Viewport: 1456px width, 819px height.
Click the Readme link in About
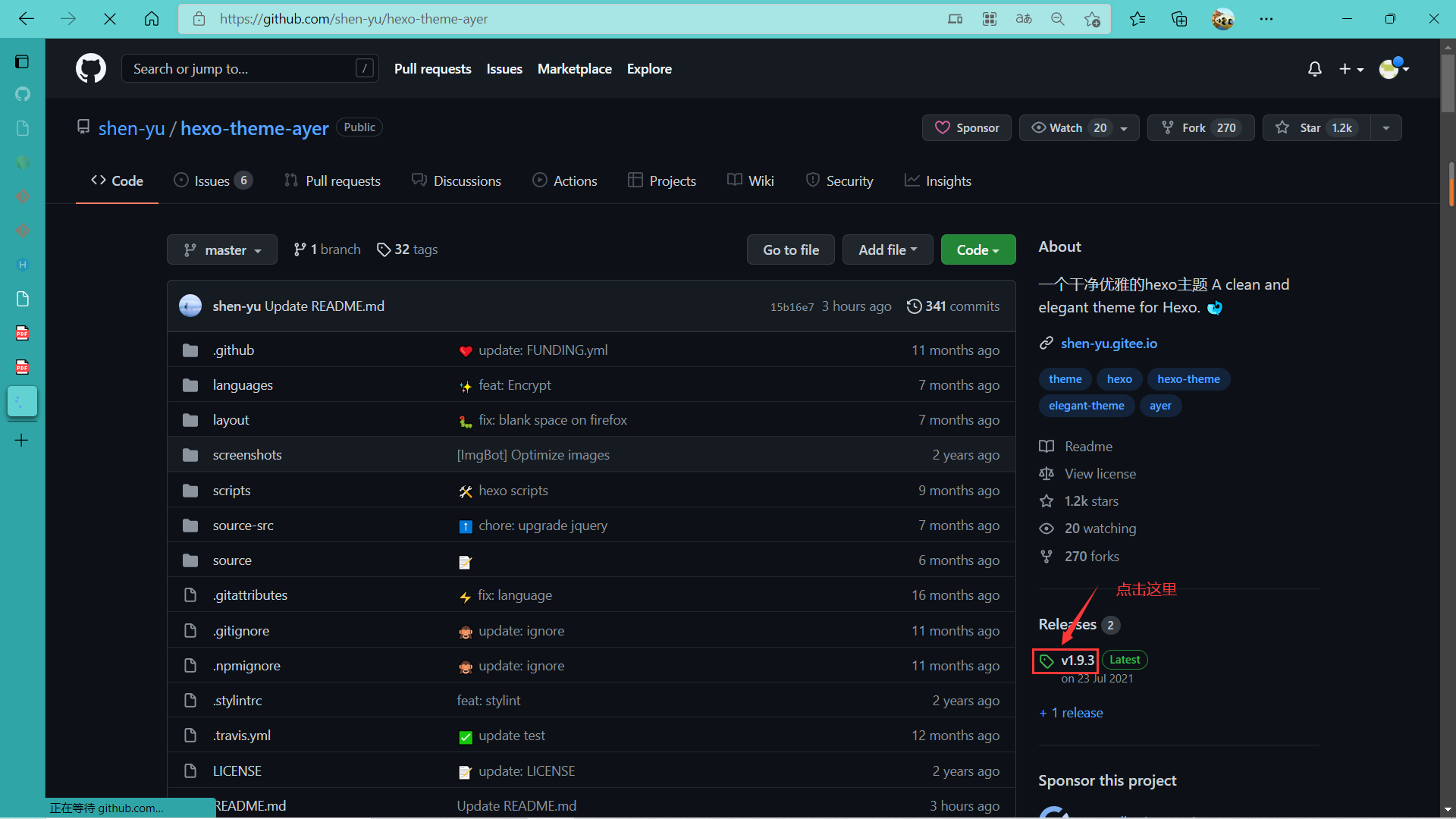pos(1088,447)
